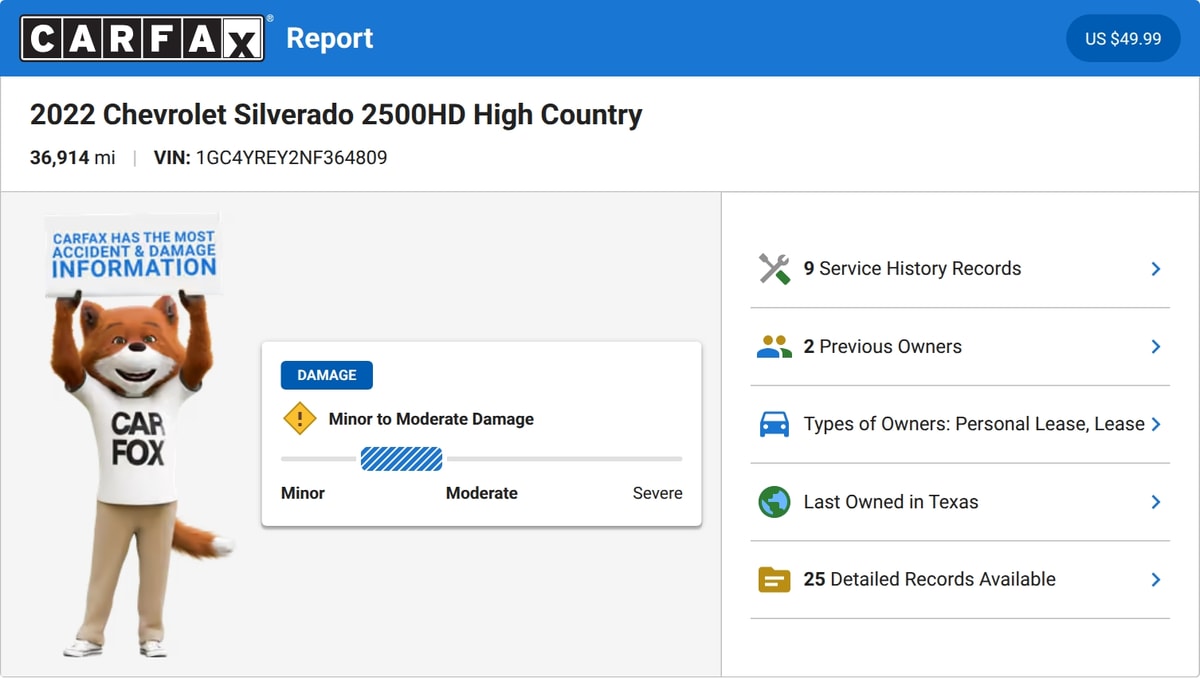Open 9 Service History Records
Screen dimensions: 1200x678
coord(960,269)
